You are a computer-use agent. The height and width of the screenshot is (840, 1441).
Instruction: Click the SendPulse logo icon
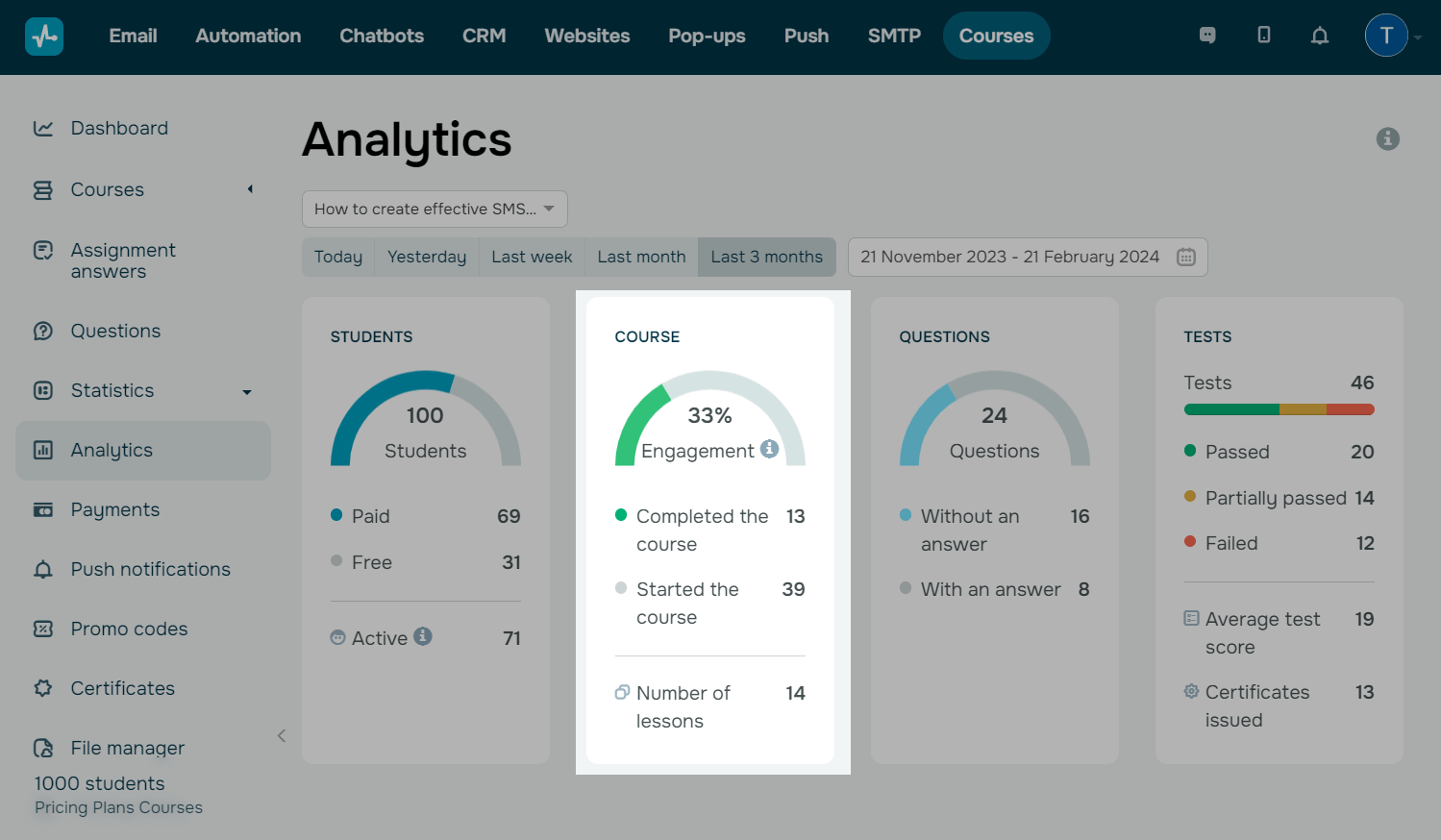click(x=44, y=37)
